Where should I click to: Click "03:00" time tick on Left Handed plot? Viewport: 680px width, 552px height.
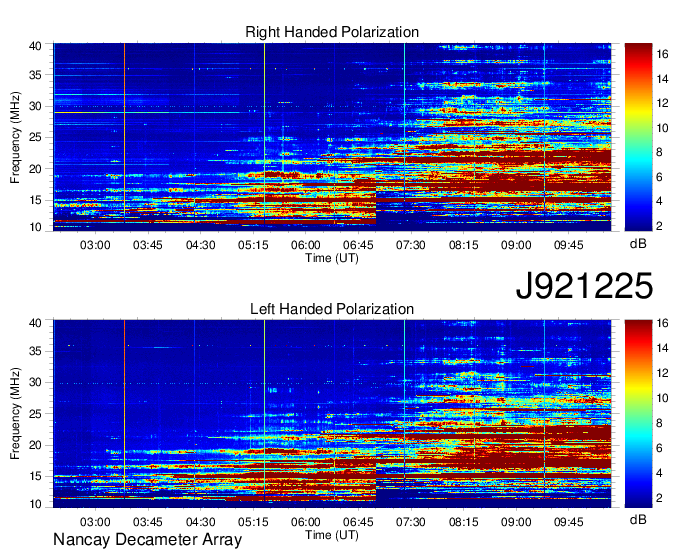tap(95, 522)
